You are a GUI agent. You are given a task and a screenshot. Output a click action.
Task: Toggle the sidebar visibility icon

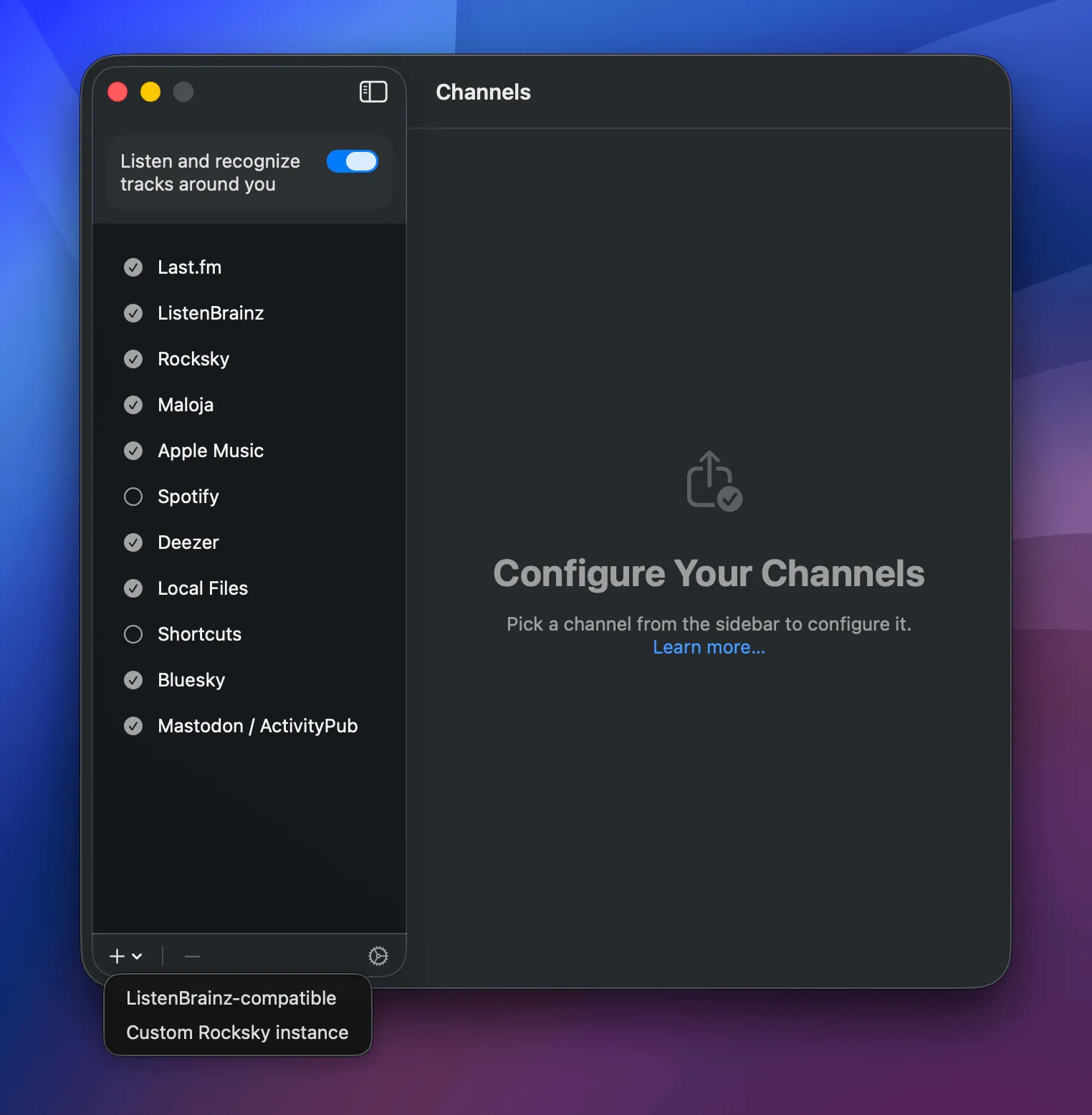coord(373,92)
